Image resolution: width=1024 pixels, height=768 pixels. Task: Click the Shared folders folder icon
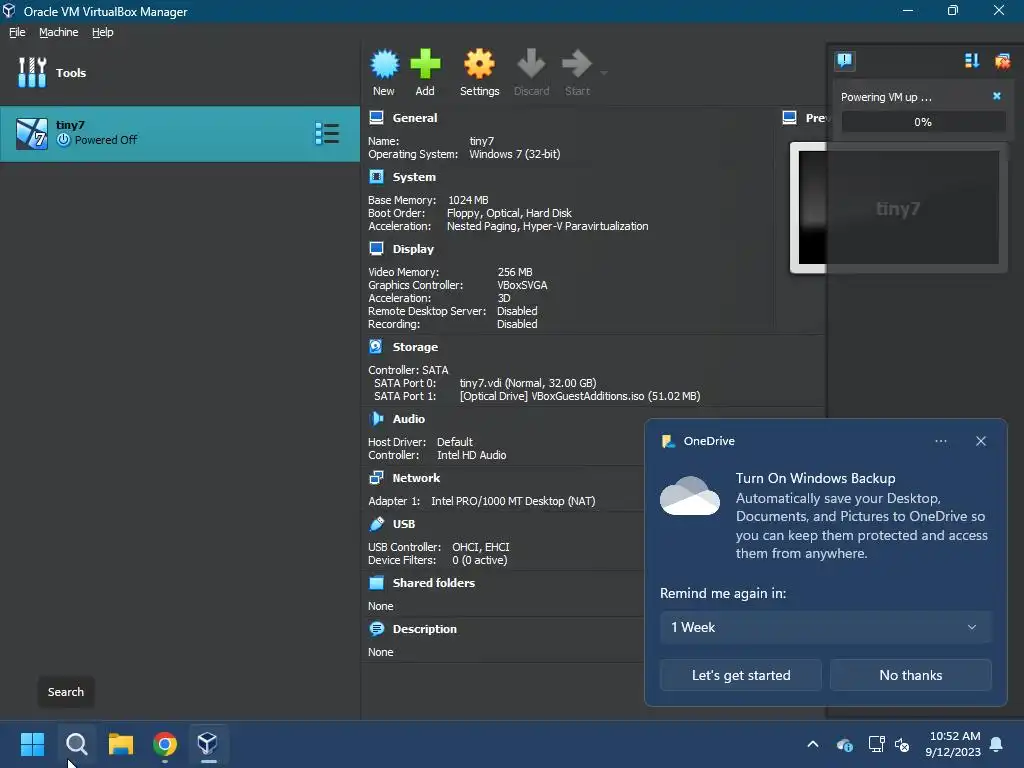[376, 582]
